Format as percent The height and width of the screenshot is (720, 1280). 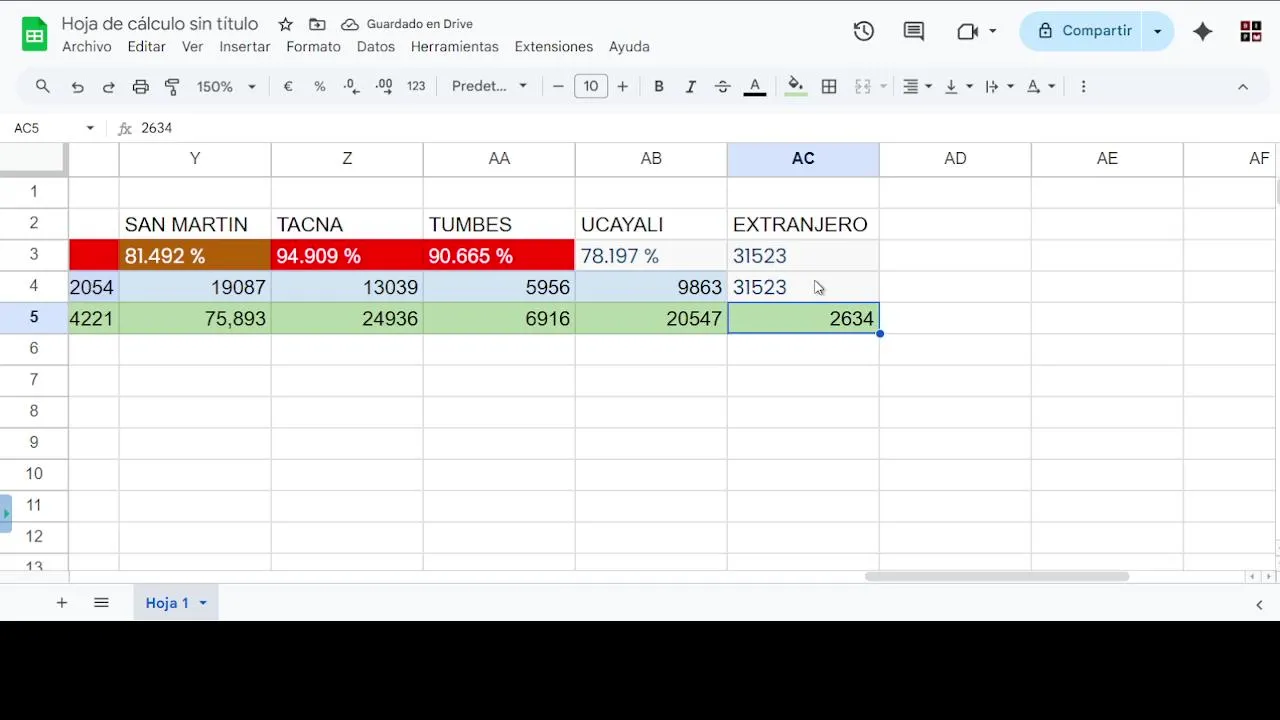click(x=320, y=87)
